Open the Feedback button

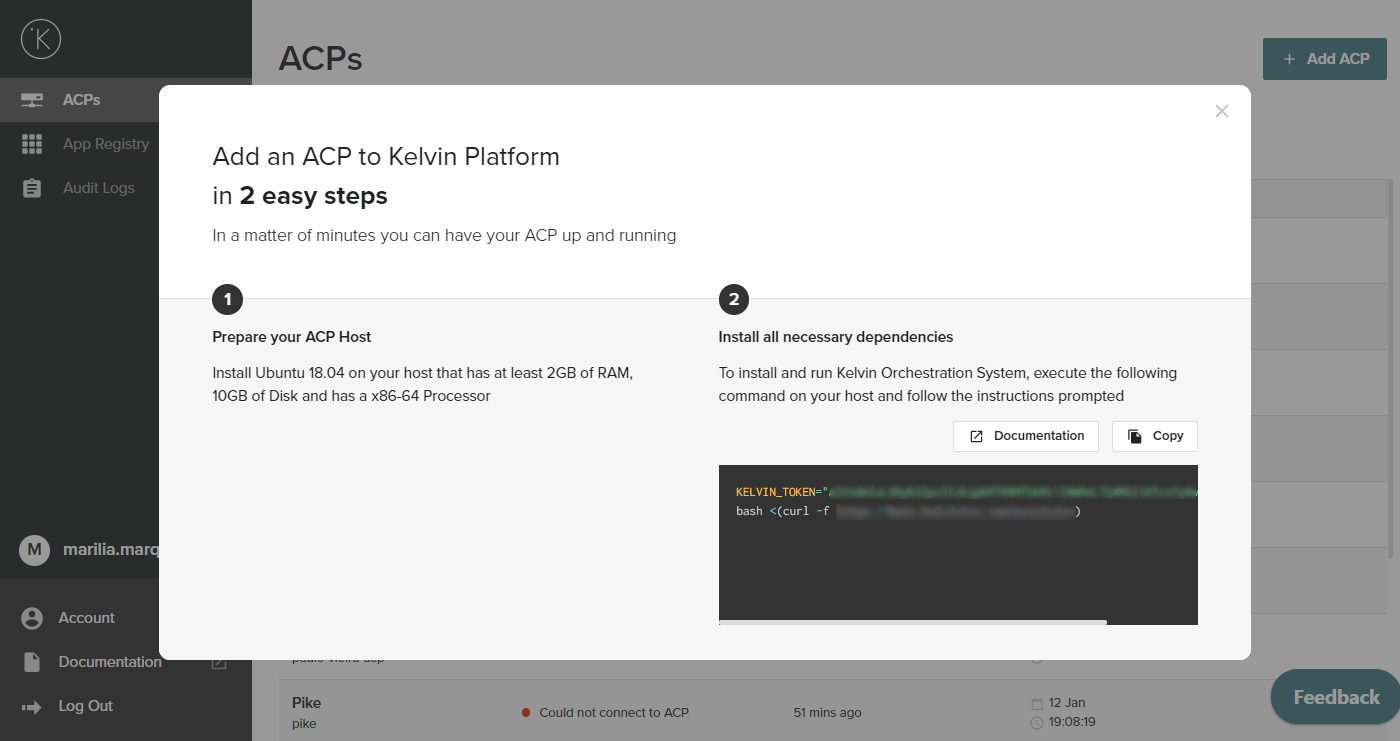pos(1336,697)
